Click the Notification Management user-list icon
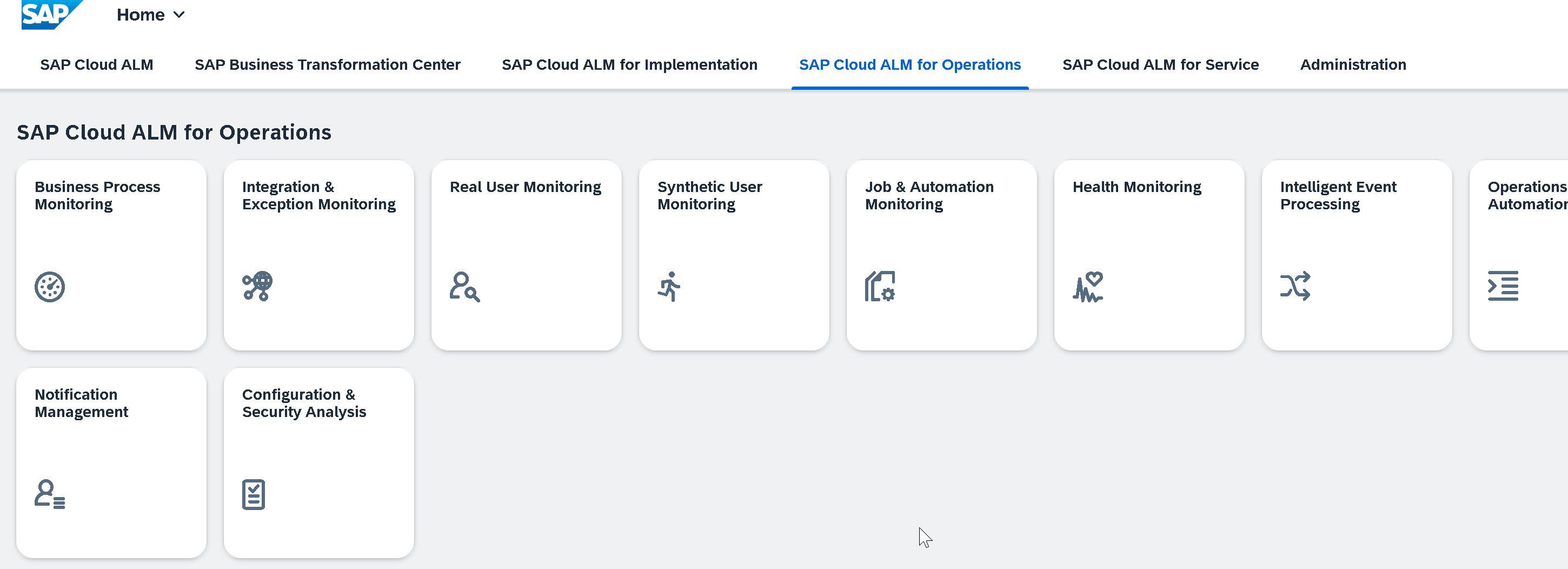The height and width of the screenshot is (569, 1568). pos(50,494)
